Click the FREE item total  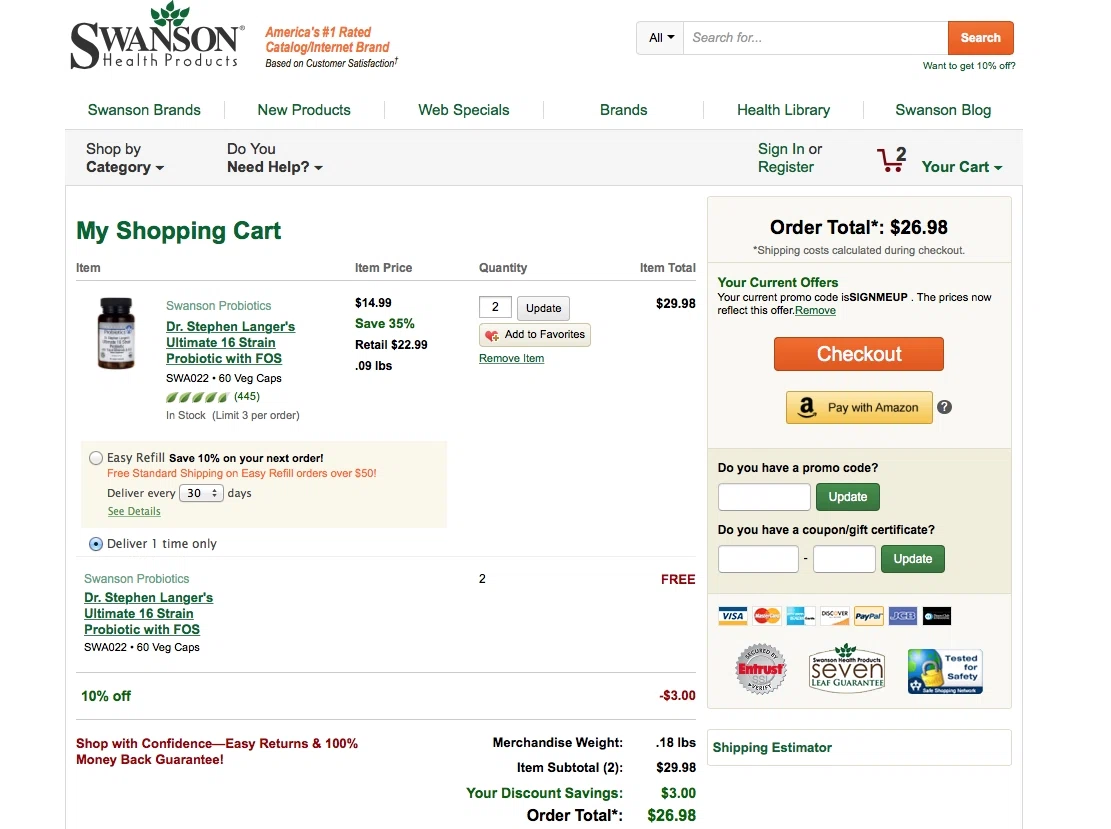(678, 580)
